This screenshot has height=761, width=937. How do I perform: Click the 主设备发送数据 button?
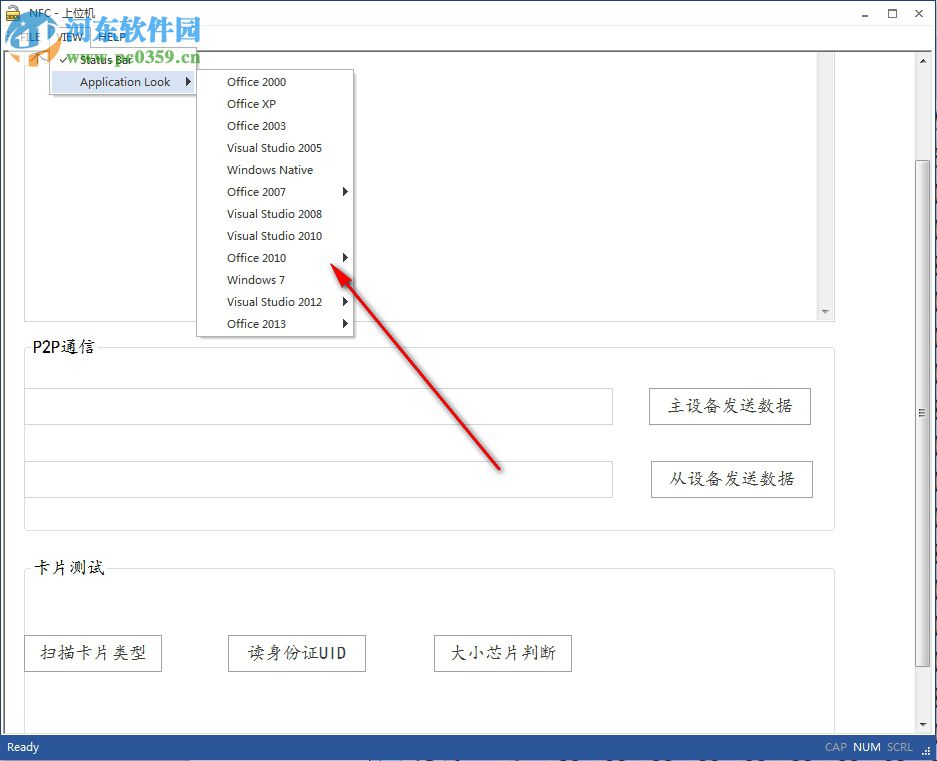[x=730, y=407]
